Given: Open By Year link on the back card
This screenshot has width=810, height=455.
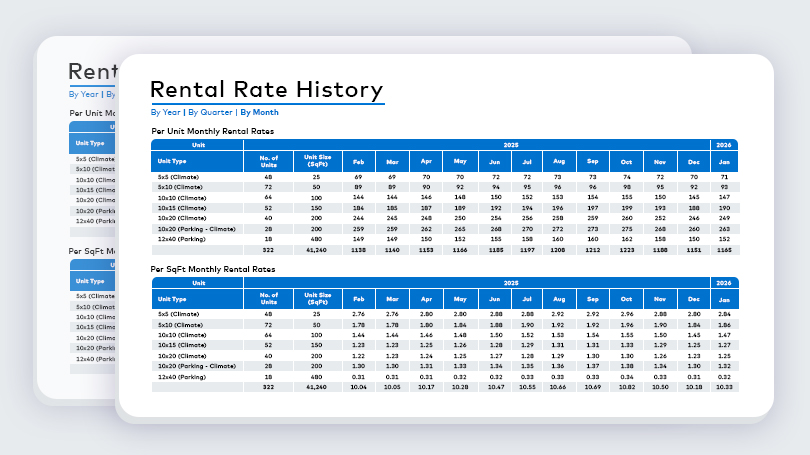Looking at the screenshot, I should [83, 94].
